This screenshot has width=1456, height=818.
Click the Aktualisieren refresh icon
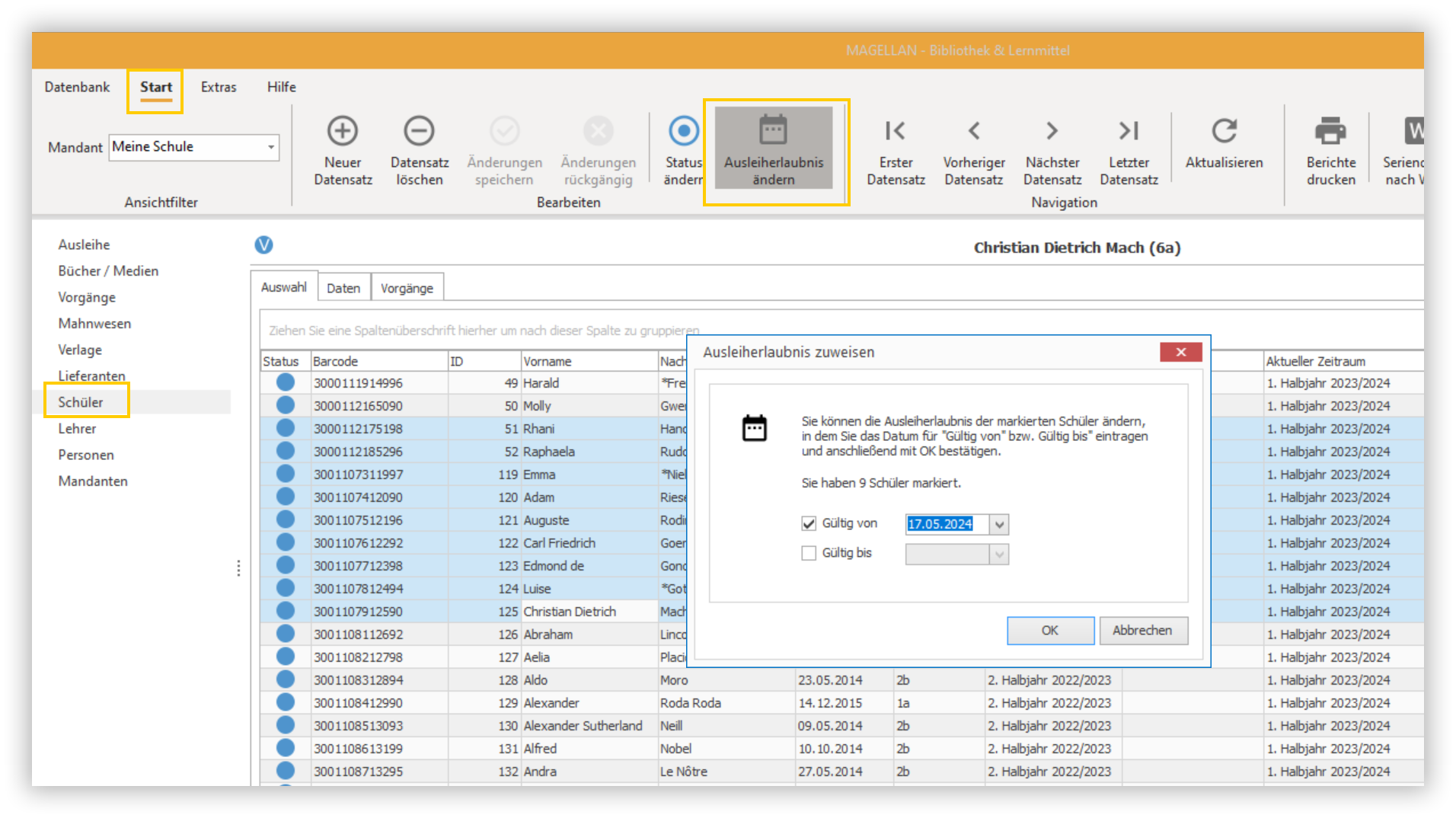tap(1224, 131)
